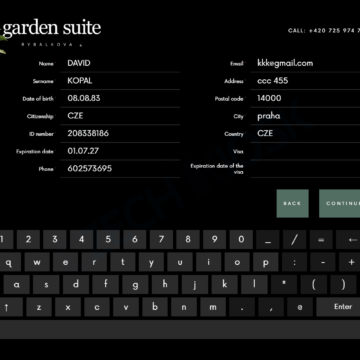Select the Citizenship field
The image size is (360, 360).
click(120, 116)
